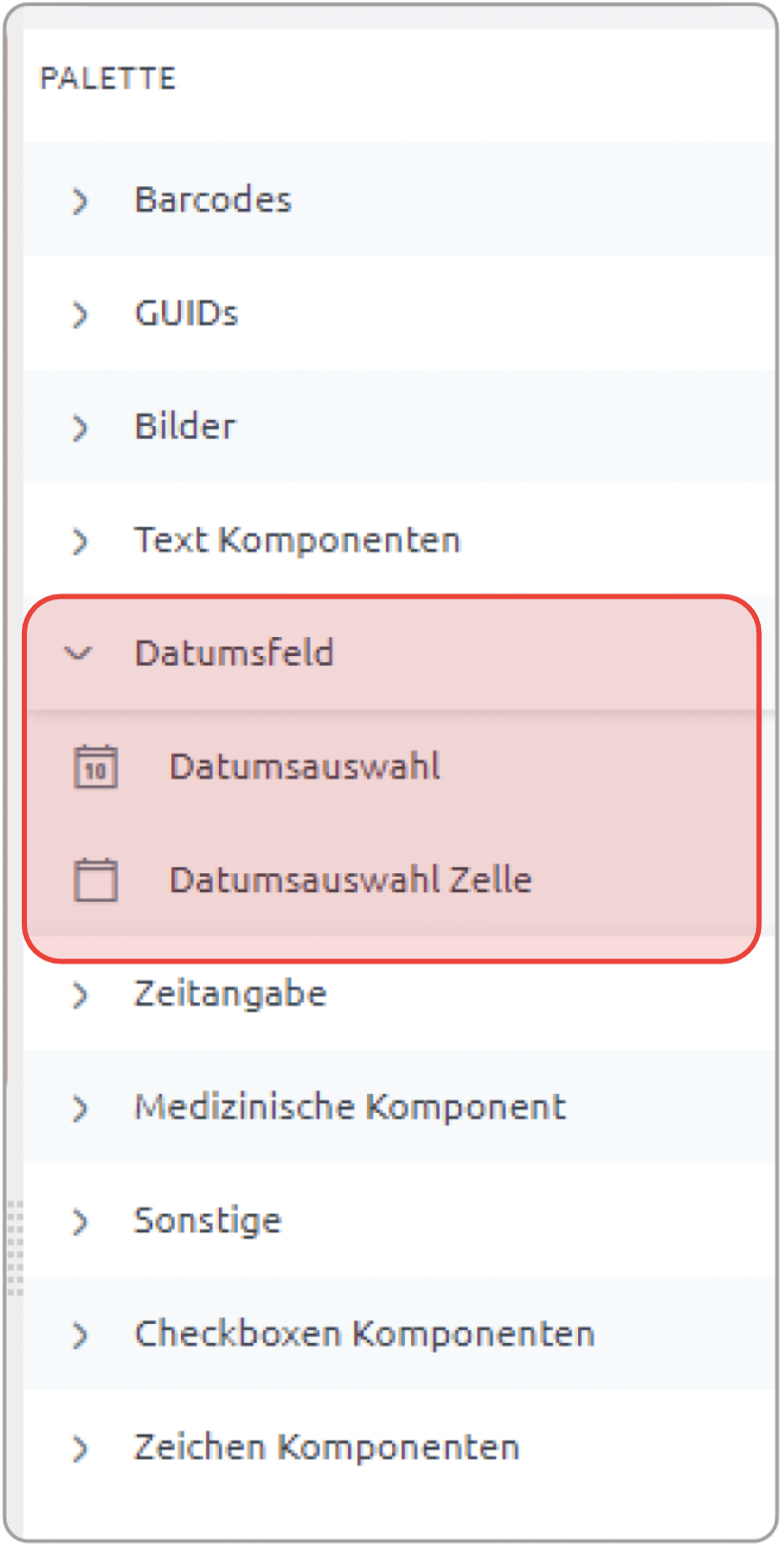Expand the Bilder section chevron
The width and height of the screenshot is (784, 1549).
(x=81, y=428)
